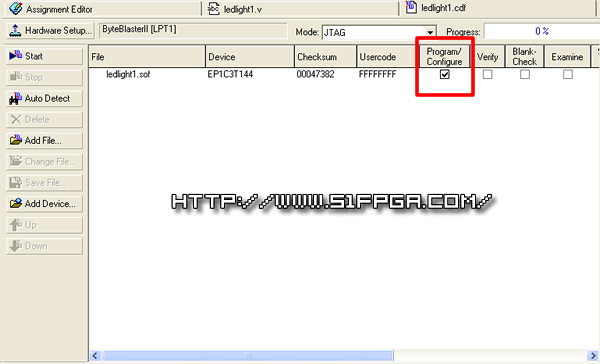Open the Mode JTAG dropdown arrow

coord(430,32)
